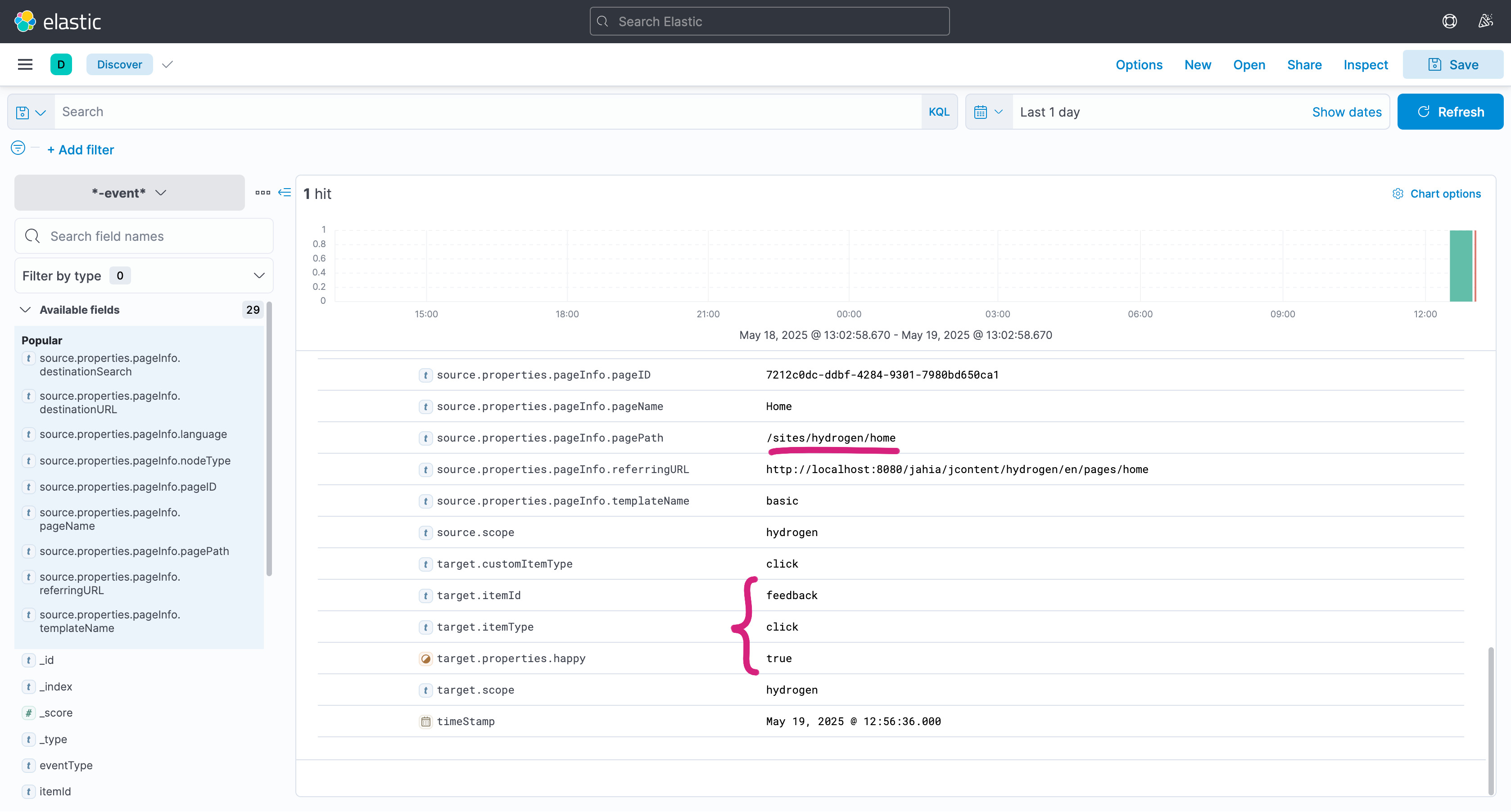Click the green histogram bar
This screenshot has width=1511, height=812.
[x=1460, y=266]
